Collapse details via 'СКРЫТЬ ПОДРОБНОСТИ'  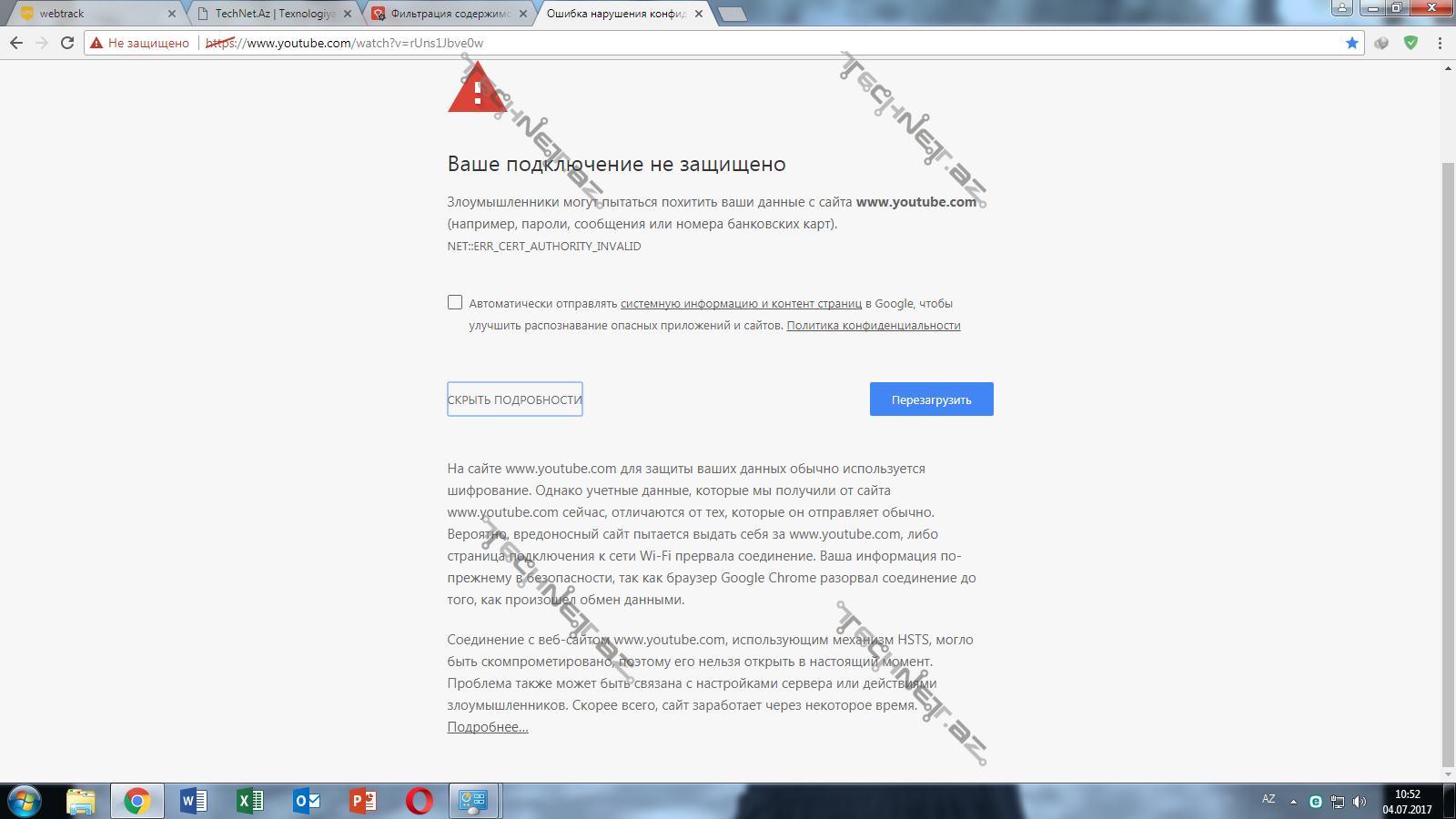click(x=514, y=399)
